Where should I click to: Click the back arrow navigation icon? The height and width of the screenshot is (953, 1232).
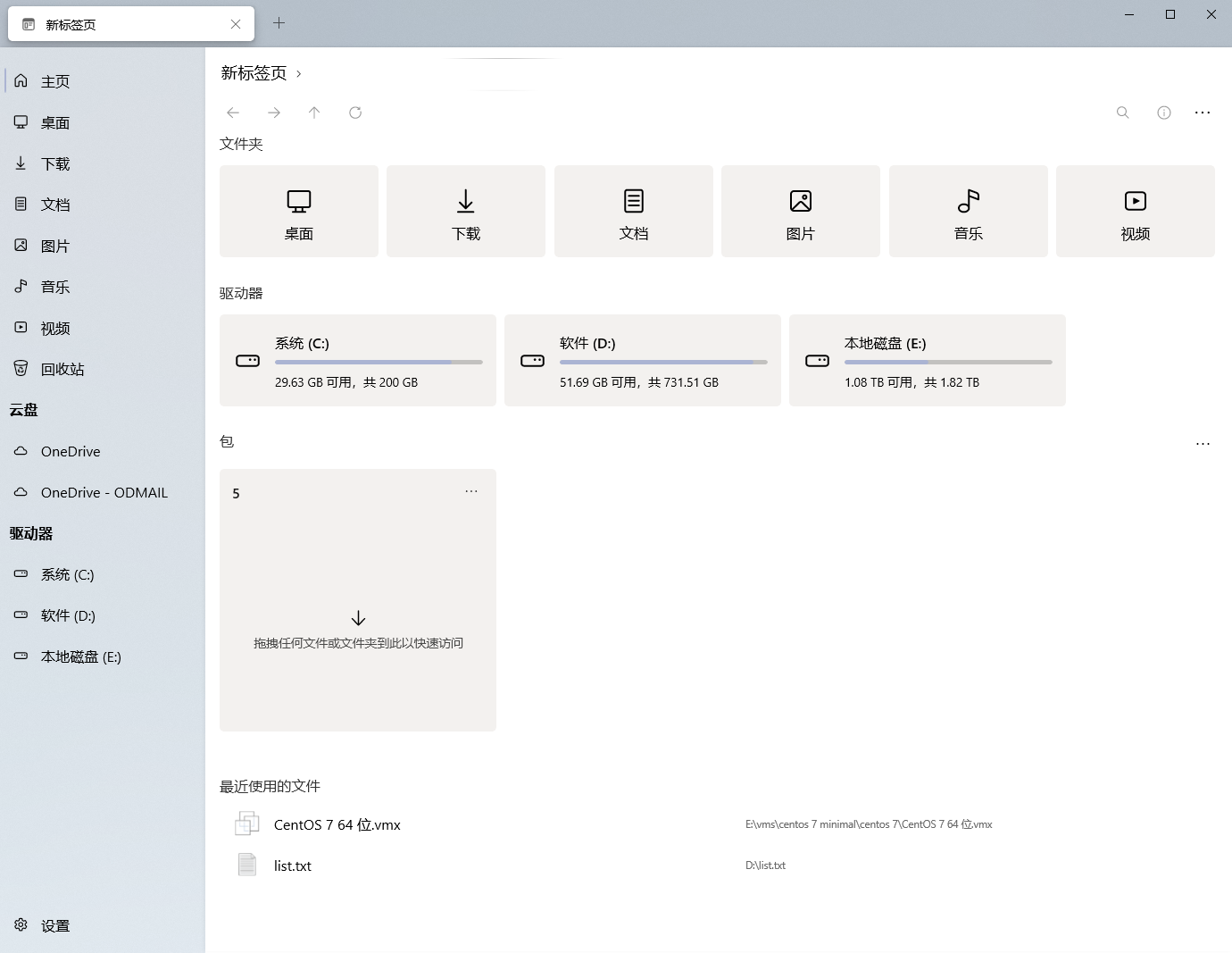point(233,113)
